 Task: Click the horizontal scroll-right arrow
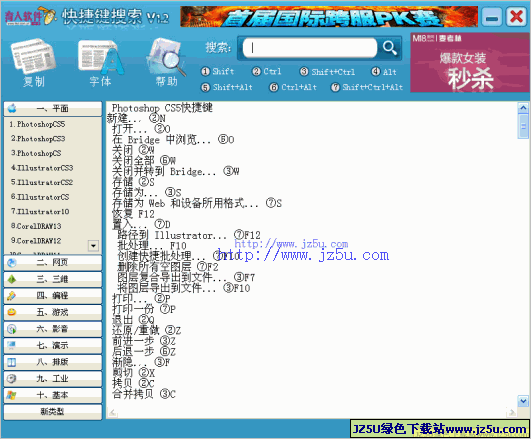[511, 413]
